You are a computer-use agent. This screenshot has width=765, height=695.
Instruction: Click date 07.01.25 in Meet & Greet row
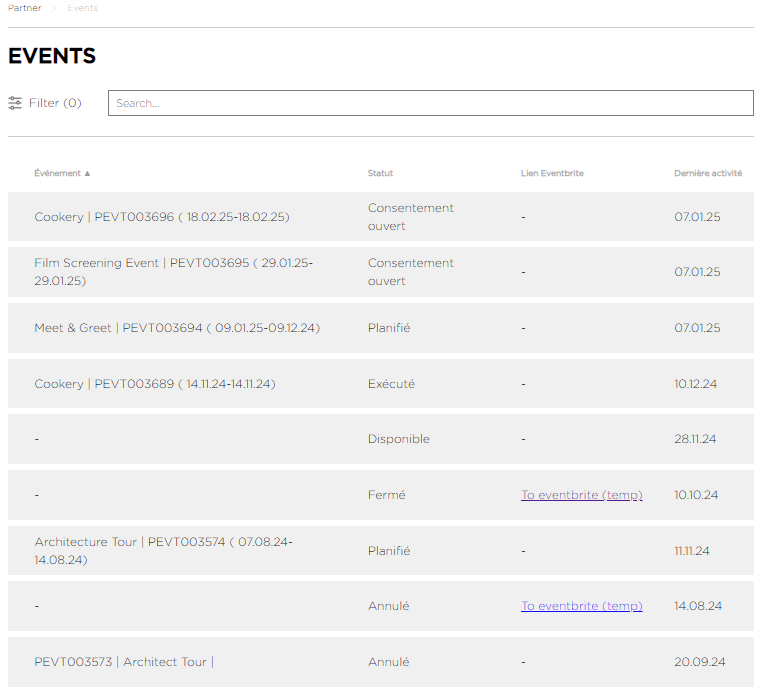pos(697,328)
